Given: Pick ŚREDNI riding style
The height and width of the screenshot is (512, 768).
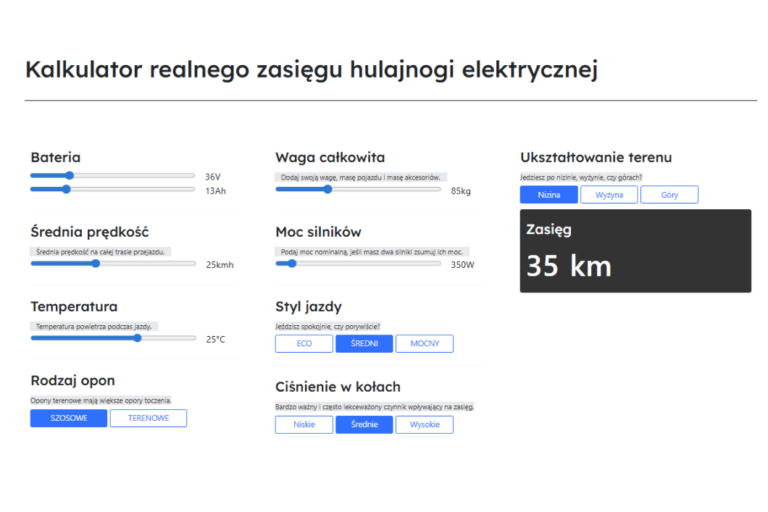Looking at the screenshot, I should 364,344.
